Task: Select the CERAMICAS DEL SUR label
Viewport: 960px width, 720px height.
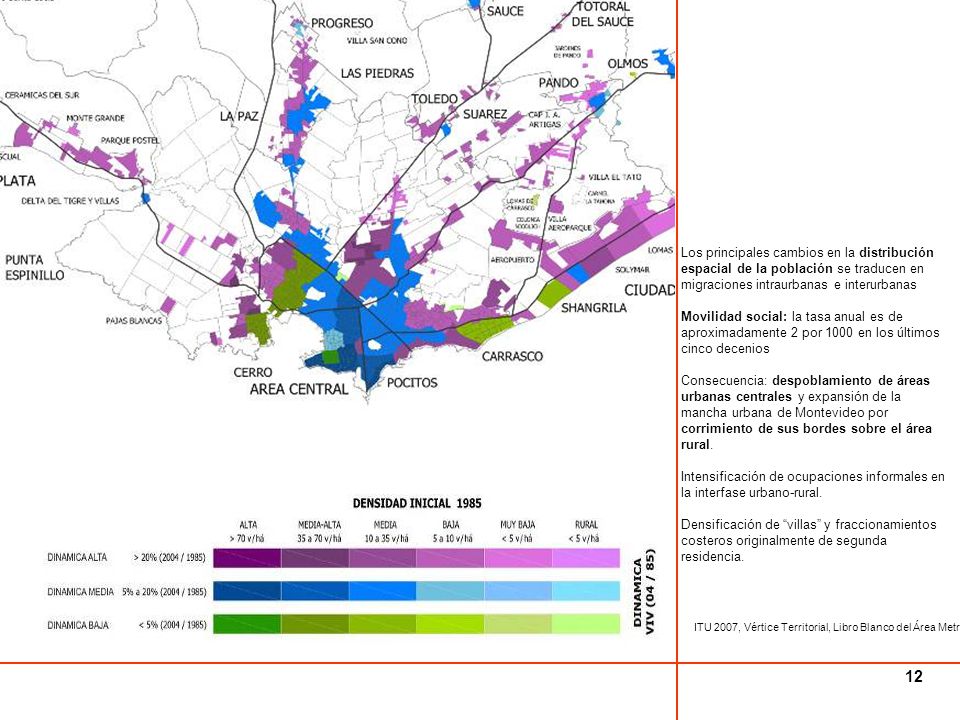Action: point(42,96)
